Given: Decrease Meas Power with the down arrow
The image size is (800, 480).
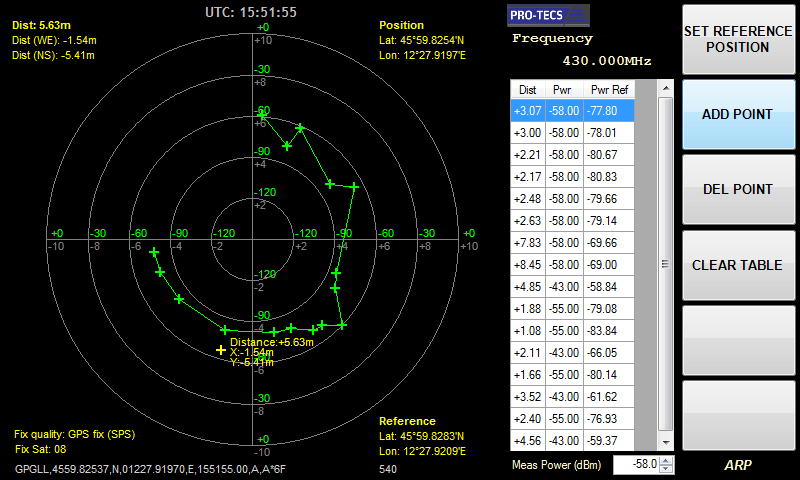Looking at the screenshot, I should (666, 469).
